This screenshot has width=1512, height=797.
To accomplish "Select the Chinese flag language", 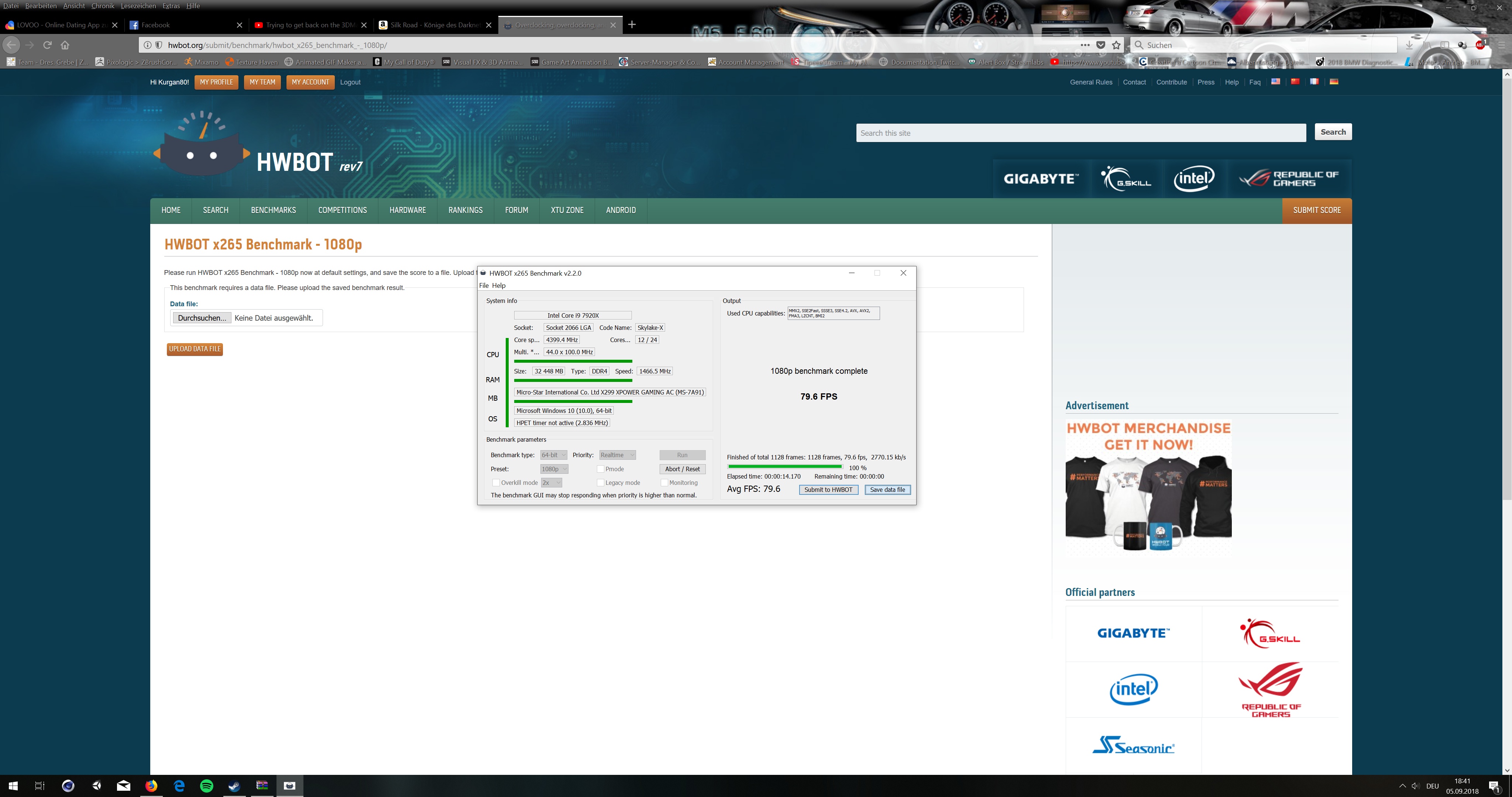I will pyautogui.click(x=1295, y=82).
